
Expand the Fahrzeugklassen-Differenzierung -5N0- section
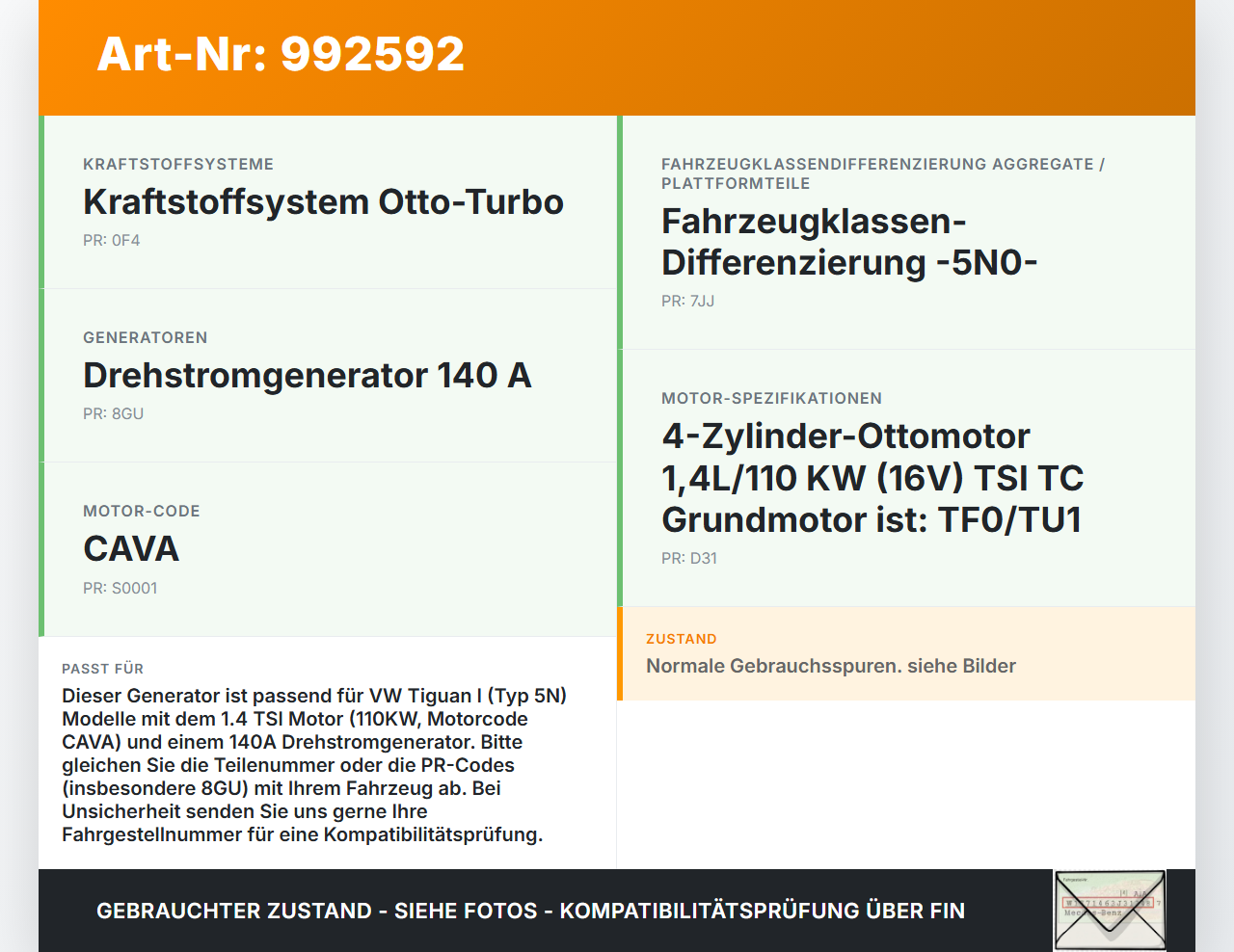point(848,240)
